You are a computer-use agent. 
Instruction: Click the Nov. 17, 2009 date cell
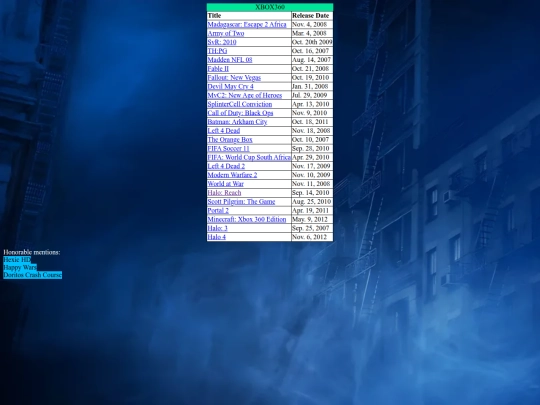[312, 166]
